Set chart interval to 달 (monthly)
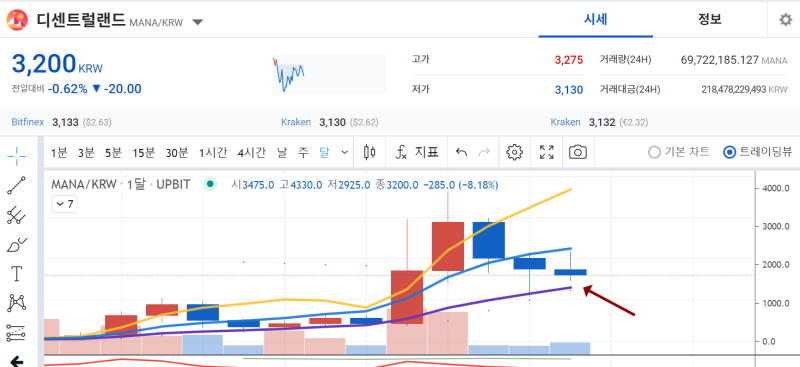Image resolution: width=800 pixels, height=367 pixels. click(324, 153)
